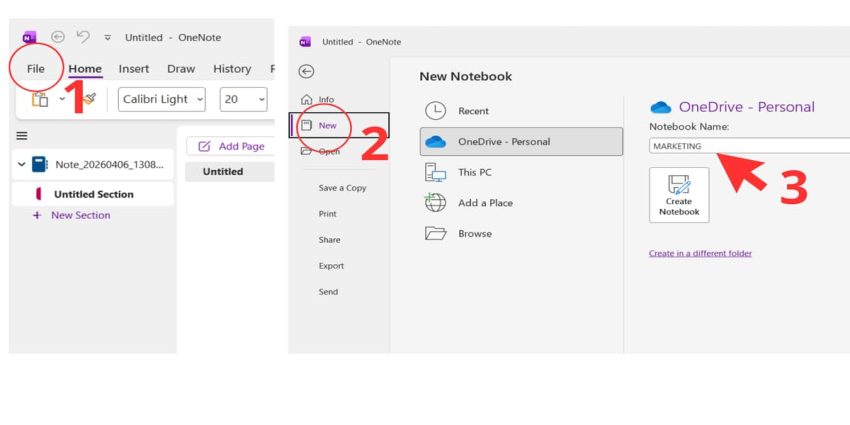Click the Back arrow in left title bar
Image resolution: width=850 pixels, height=425 pixels.
coord(57,37)
